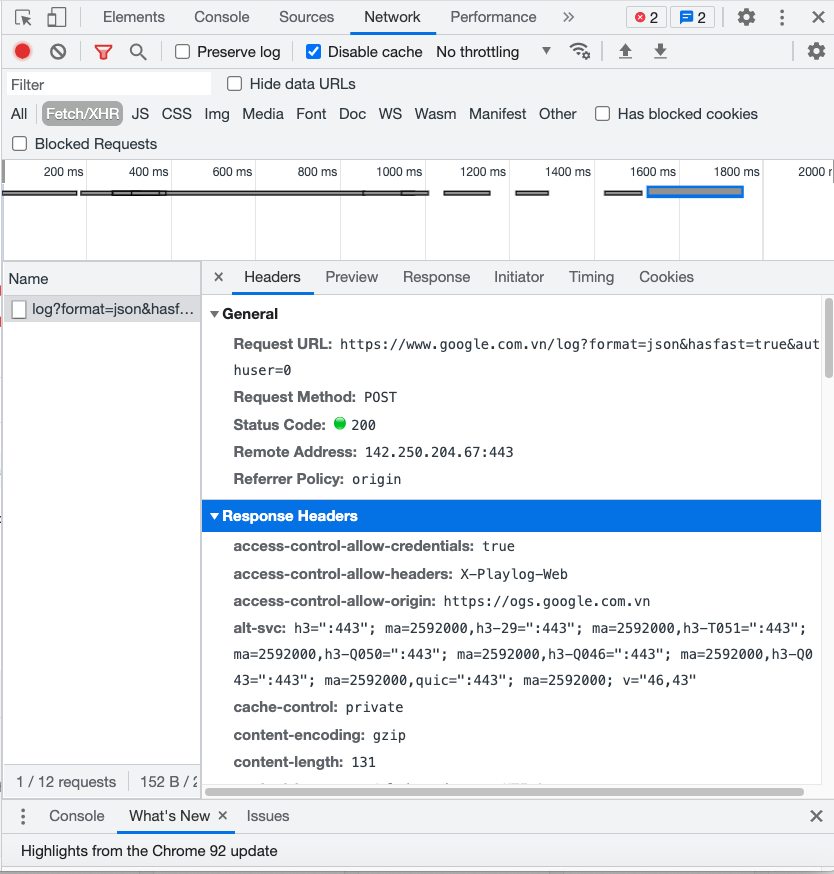Viewport: 834px width, 874px height.
Task: Open the customize DevTools three-dot menu
Action: pos(782,17)
